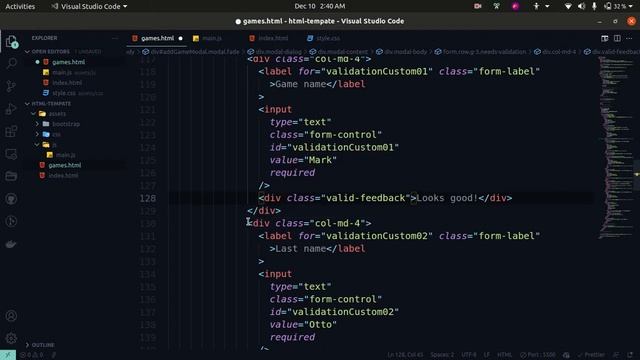
Task: Open the Source Control view
Action: point(11,86)
